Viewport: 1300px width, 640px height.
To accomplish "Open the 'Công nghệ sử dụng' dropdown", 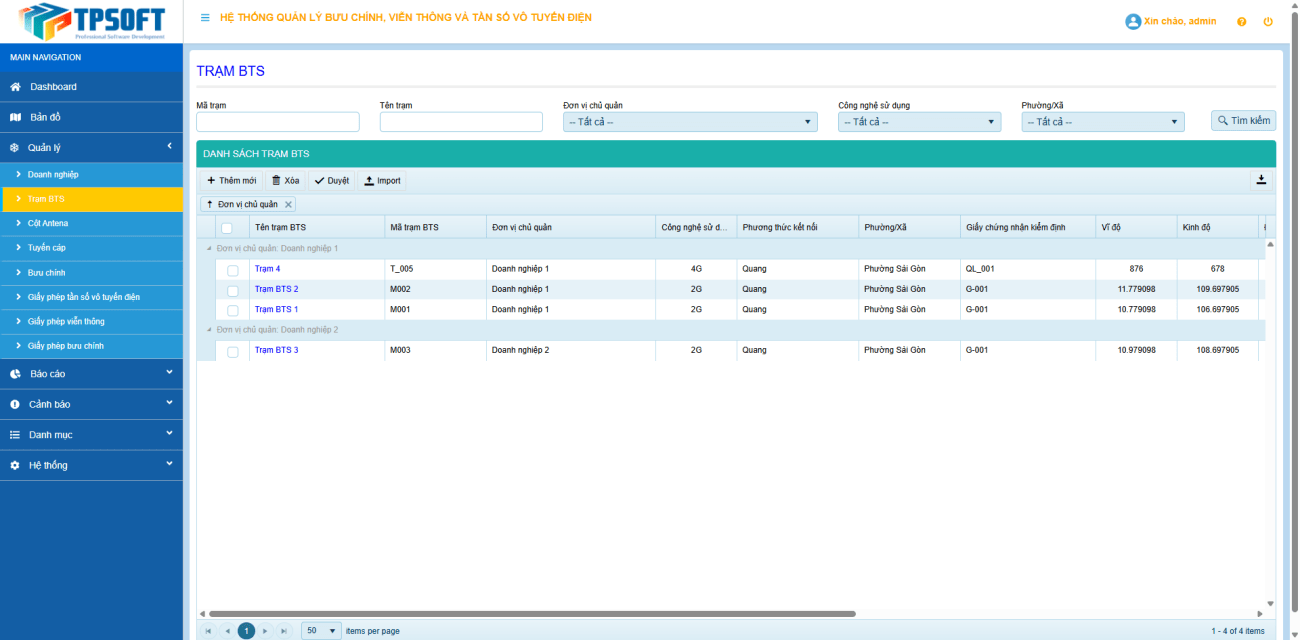I will pyautogui.click(x=919, y=122).
